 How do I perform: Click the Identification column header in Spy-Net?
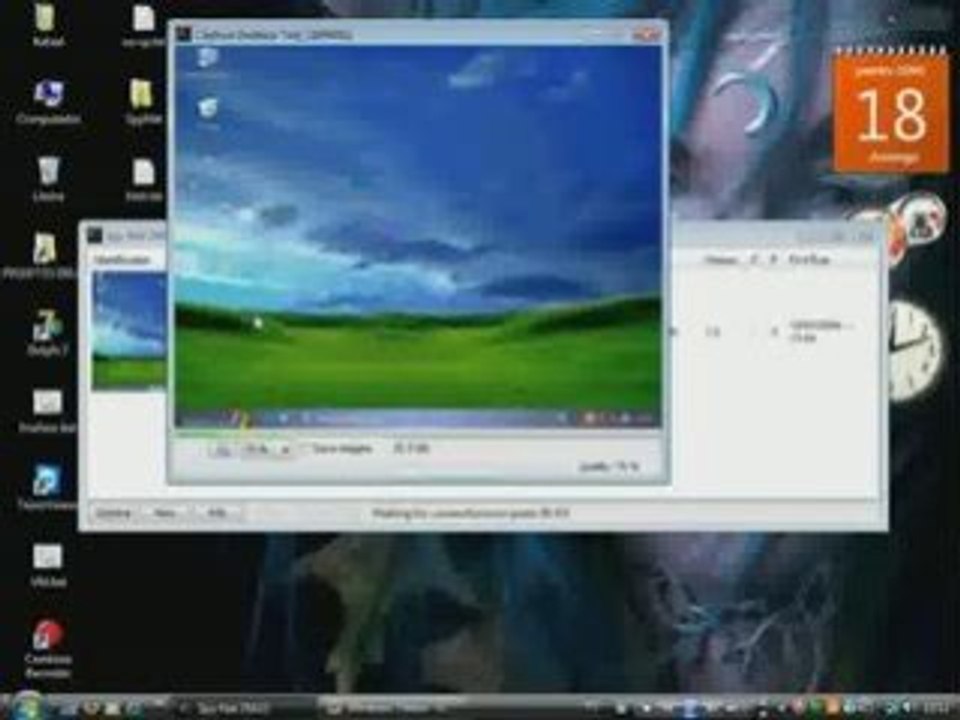coord(122,260)
